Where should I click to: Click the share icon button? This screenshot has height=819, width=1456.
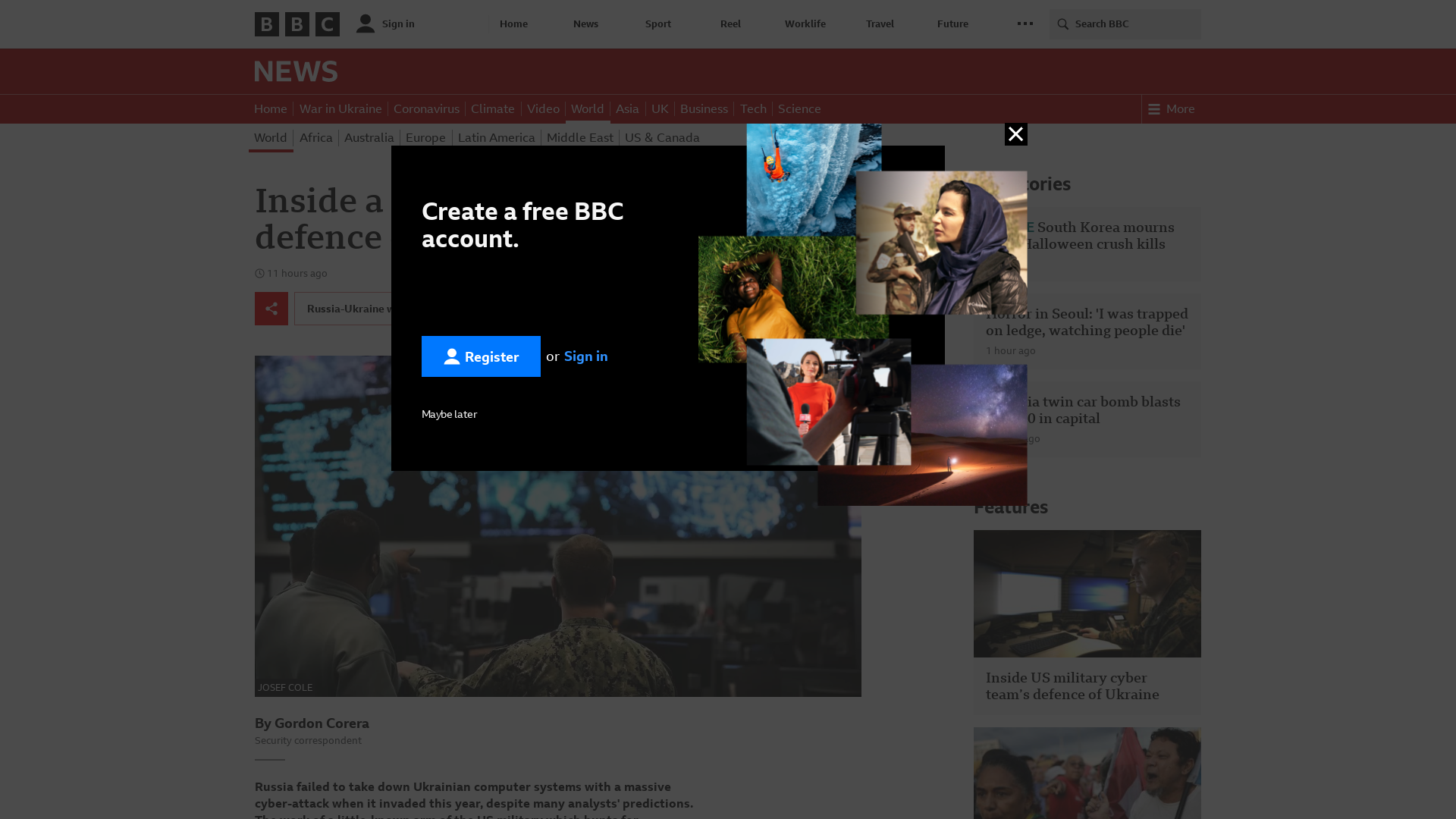[271, 309]
